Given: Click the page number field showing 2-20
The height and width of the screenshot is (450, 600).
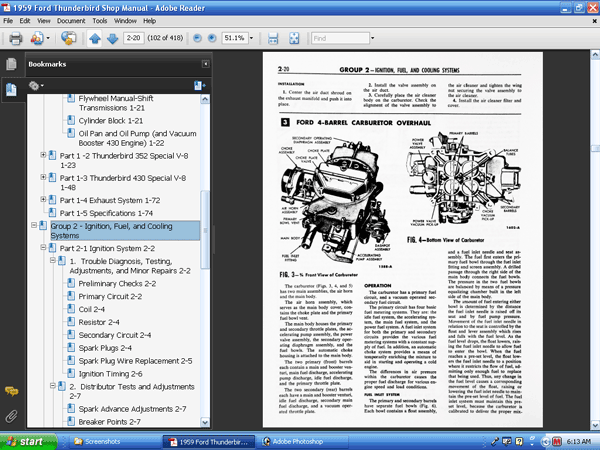Looking at the screenshot, I should [x=133, y=38].
